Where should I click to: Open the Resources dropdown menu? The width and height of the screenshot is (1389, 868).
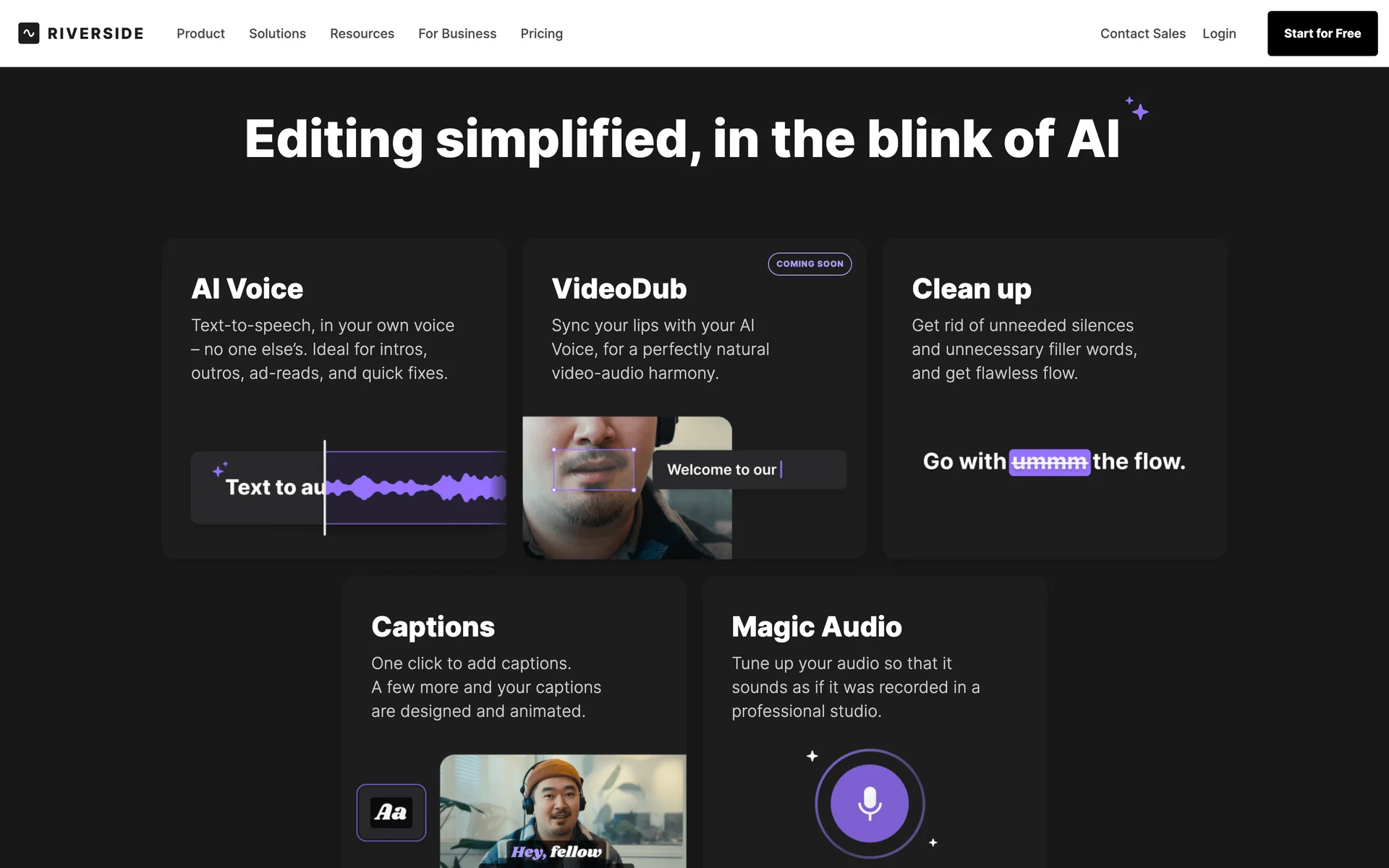(362, 33)
